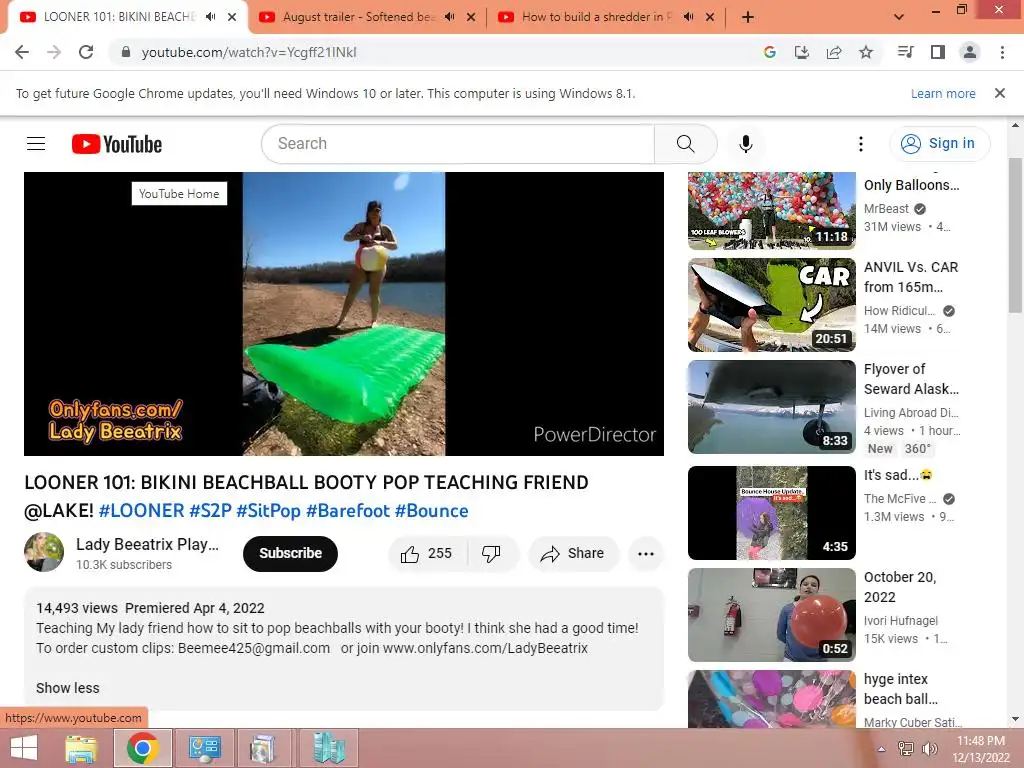Toggle Chrome side panel
Screen dimensions: 1024x768
938,52
